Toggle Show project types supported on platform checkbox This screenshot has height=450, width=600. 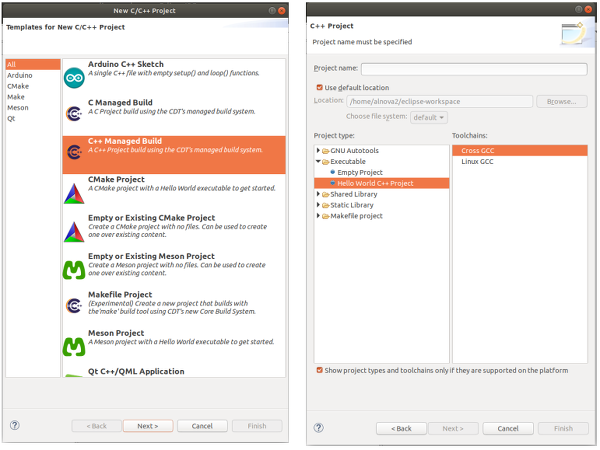coord(320,370)
